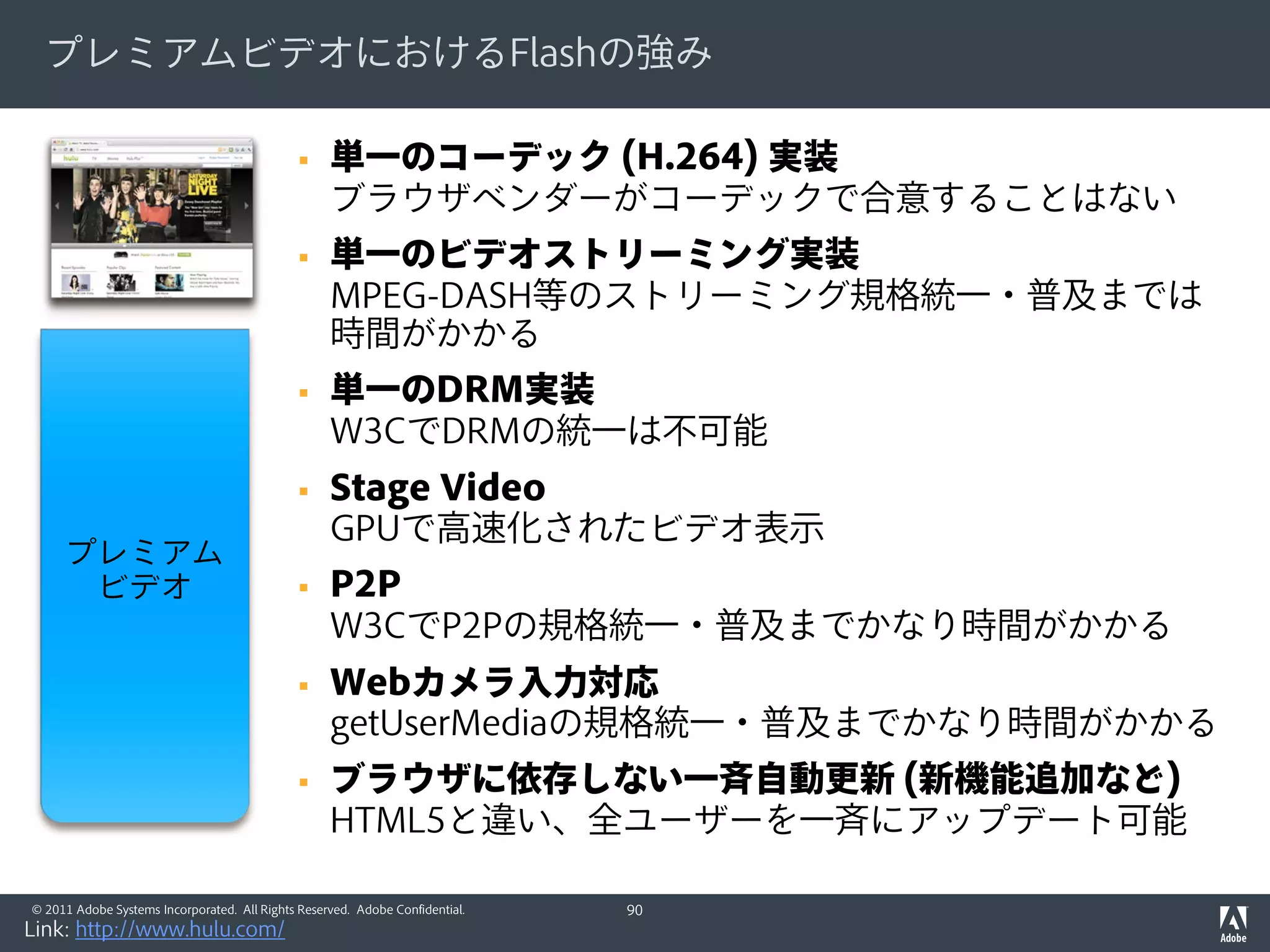
Task: Click heading ブラウザに依存しない一斉自動更新
Action: pos(755,779)
